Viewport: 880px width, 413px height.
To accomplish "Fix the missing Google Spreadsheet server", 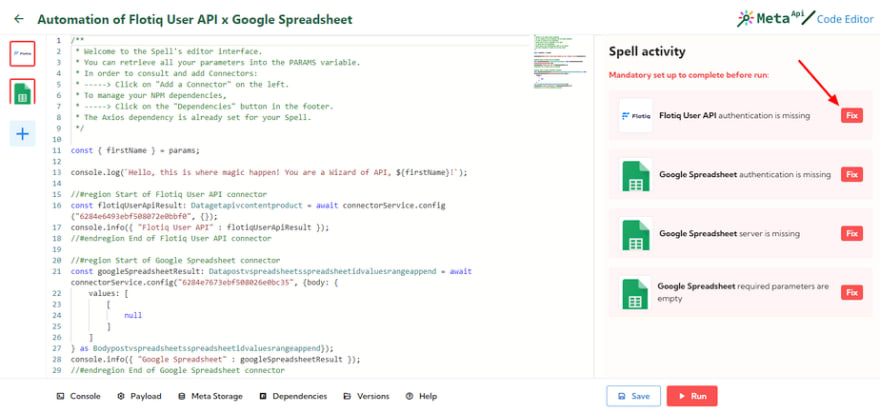I will pyautogui.click(x=851, y=233).
